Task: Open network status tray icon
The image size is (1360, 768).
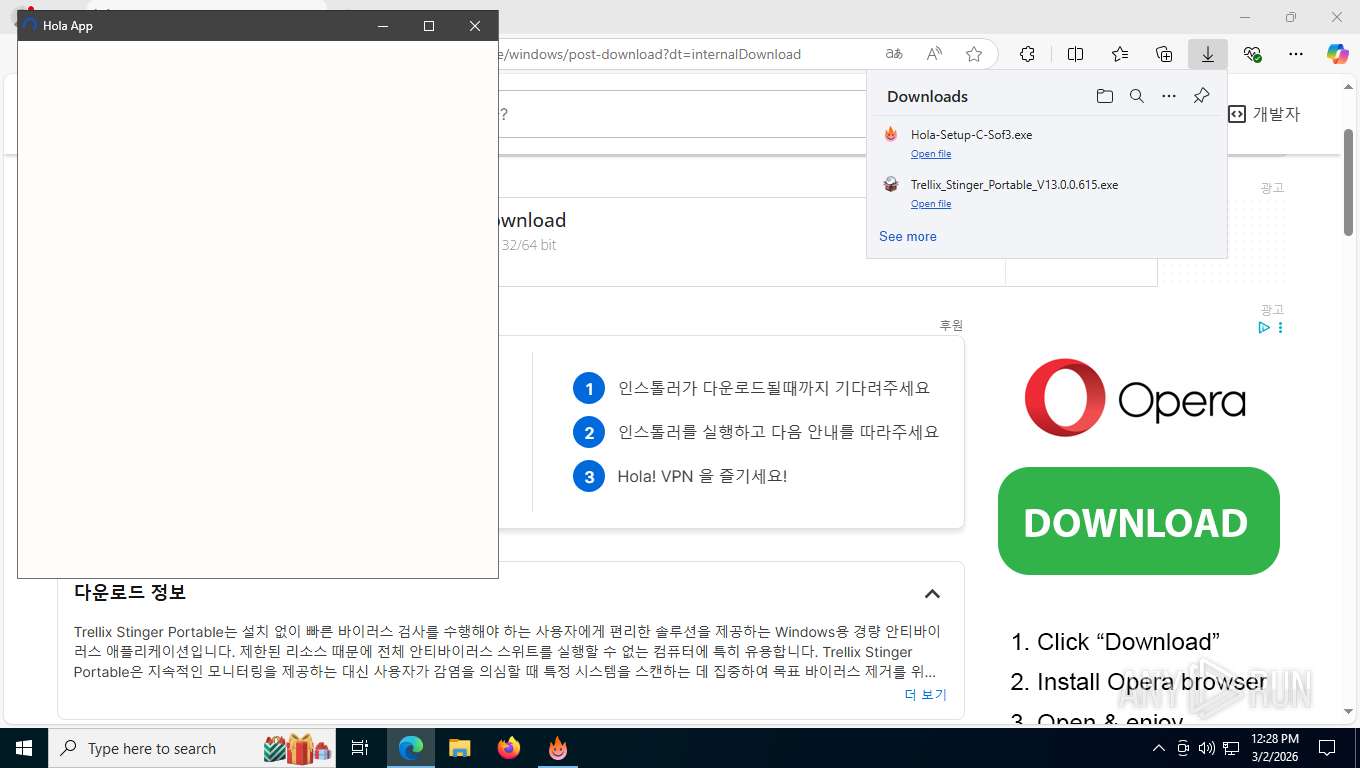Action: pyautogui.click(x=1231, y=748)
